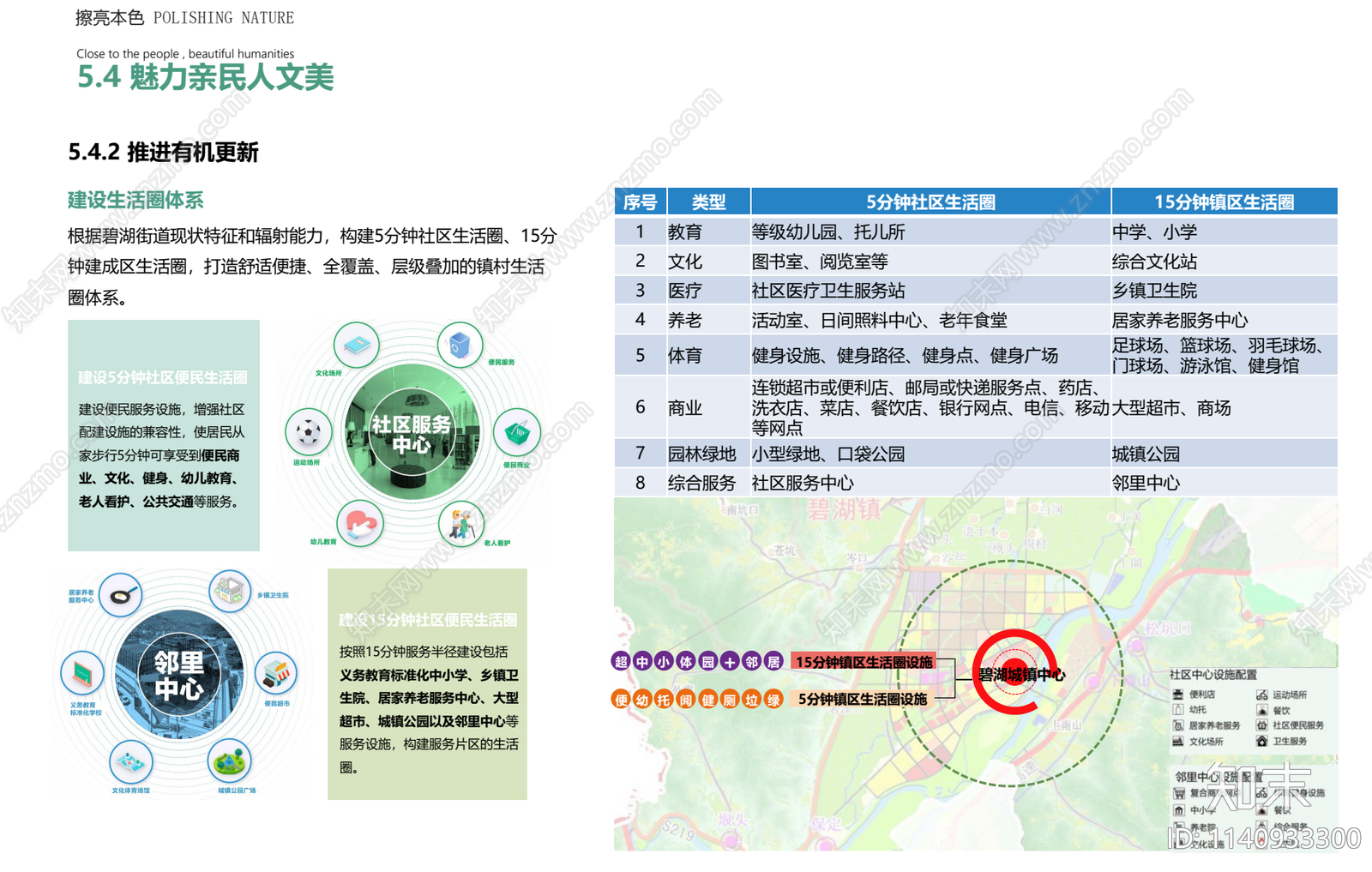The image size is (1372, 872).
Task: Click the 15分钟镇区生活圈 table header
Action: [x=1224, y=201]
